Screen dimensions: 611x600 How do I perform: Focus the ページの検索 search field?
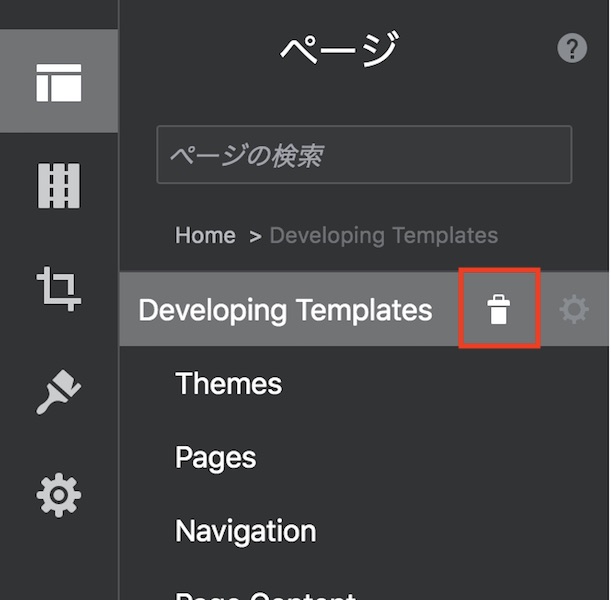coord(364,155)
